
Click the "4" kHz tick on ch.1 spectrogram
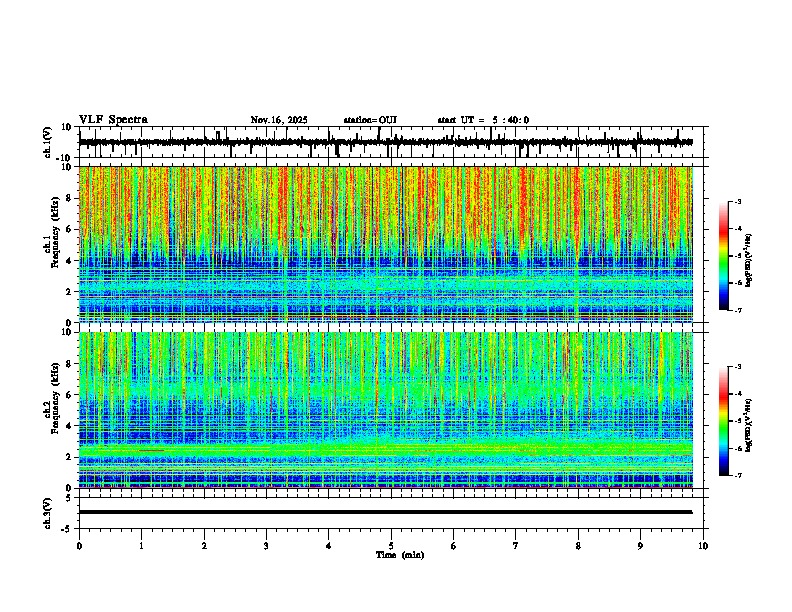(x=70, y=261)
